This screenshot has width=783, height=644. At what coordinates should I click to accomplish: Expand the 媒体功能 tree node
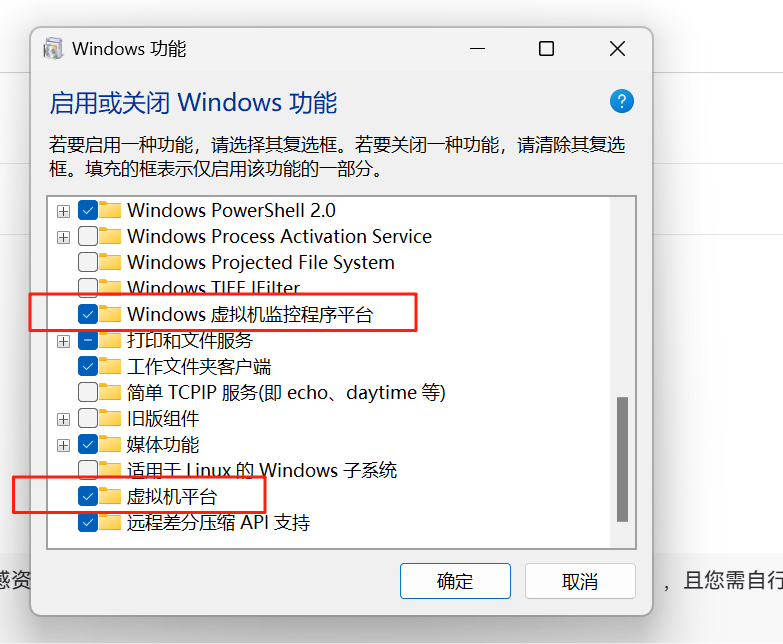63,445
